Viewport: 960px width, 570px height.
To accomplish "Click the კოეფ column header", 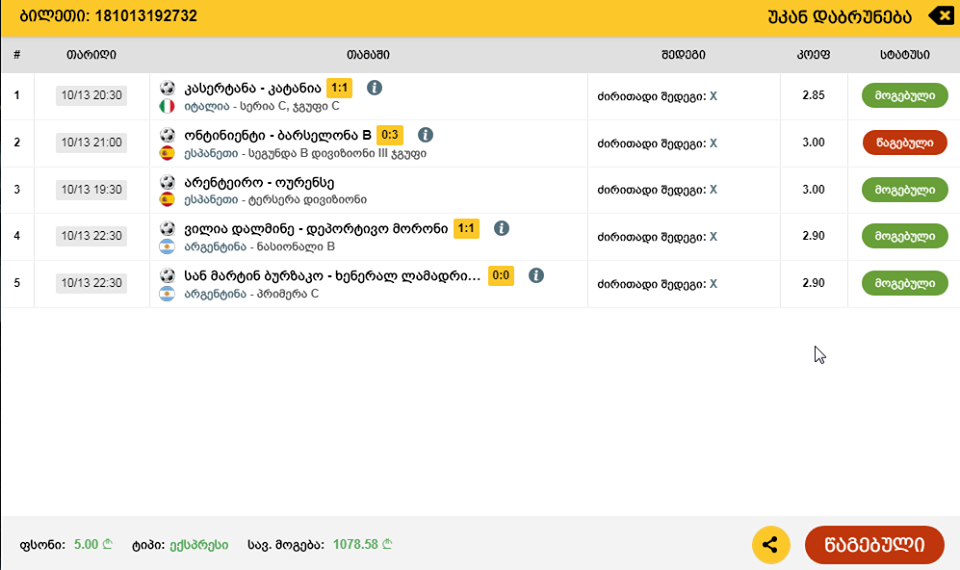I will pyautogui.click(x=813, y=54).
